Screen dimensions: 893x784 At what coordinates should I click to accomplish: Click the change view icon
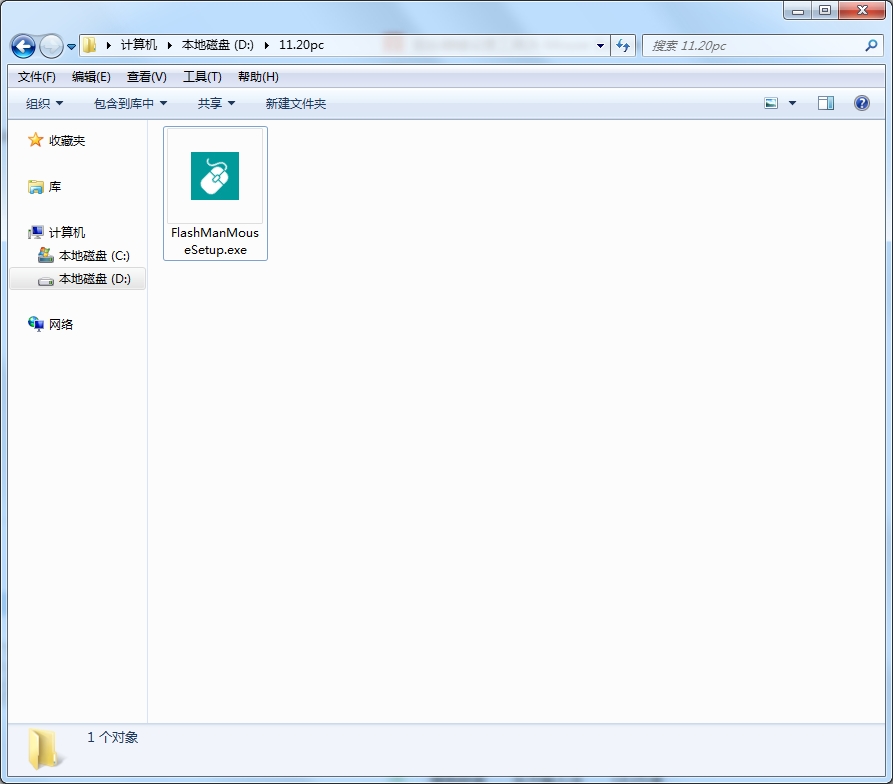coord(771,103)
